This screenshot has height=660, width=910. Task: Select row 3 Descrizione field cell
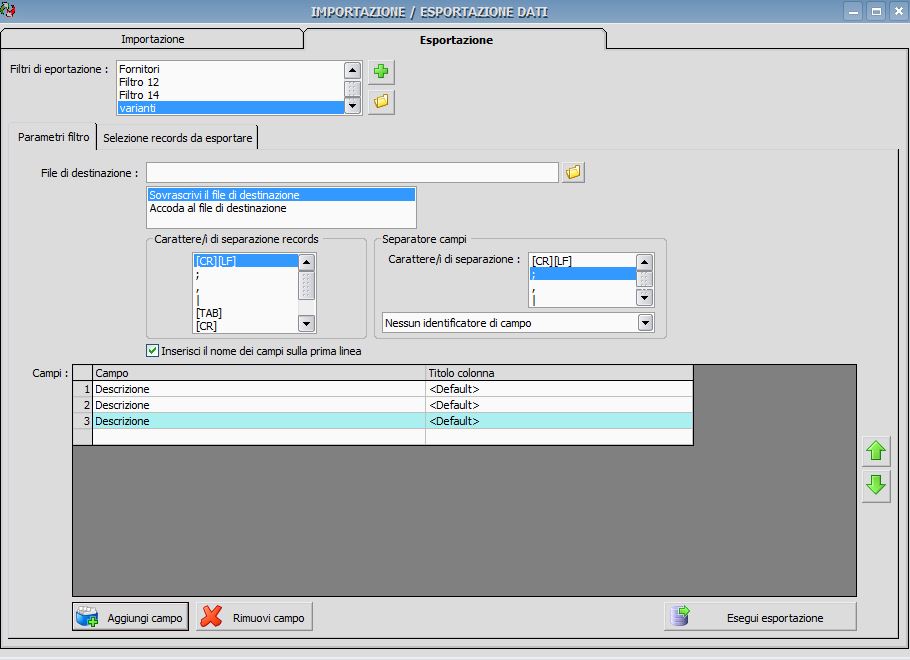click(259, 421)
